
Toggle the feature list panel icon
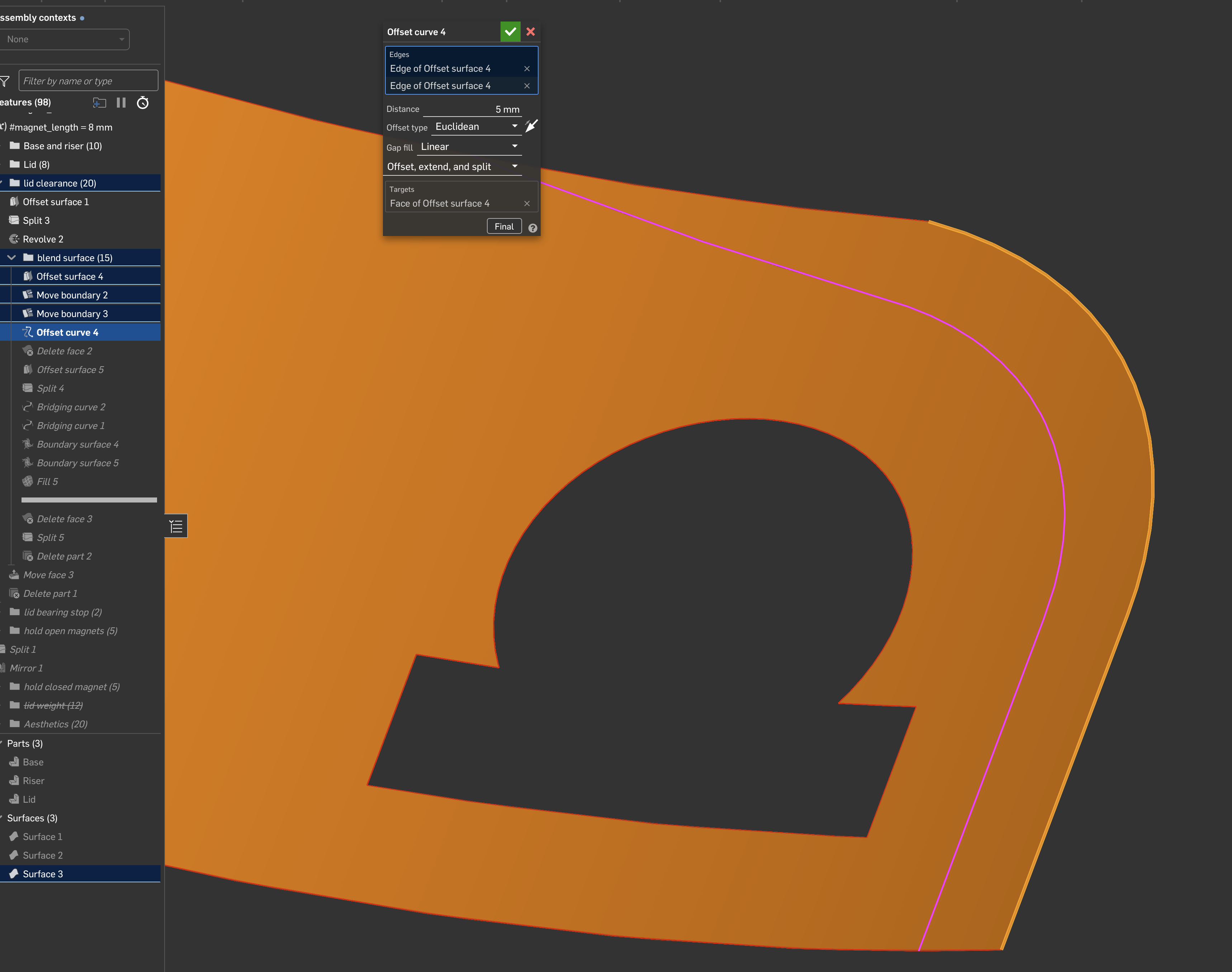pyautogui.click(x=176, y=527)
